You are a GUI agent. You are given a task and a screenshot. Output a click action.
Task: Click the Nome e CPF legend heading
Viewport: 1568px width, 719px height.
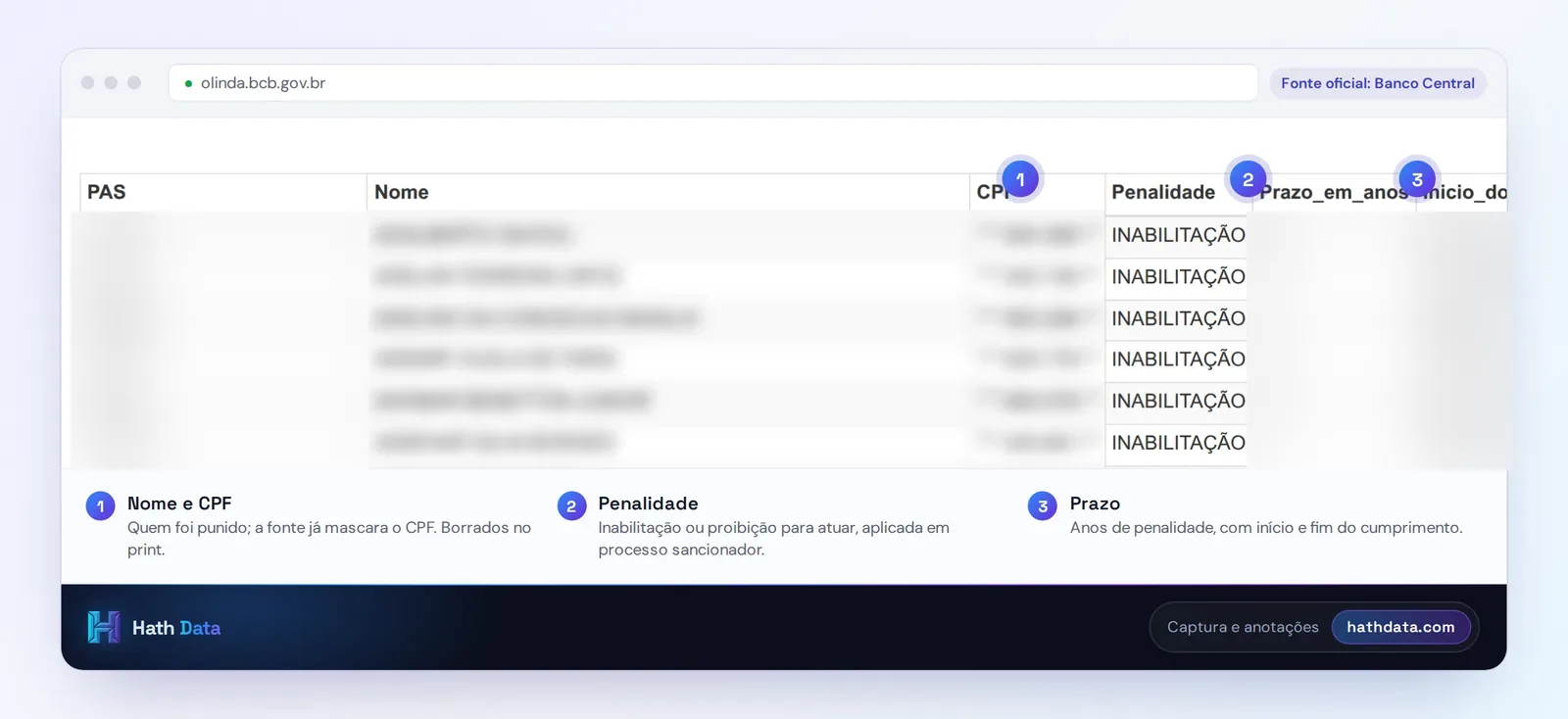179,503
